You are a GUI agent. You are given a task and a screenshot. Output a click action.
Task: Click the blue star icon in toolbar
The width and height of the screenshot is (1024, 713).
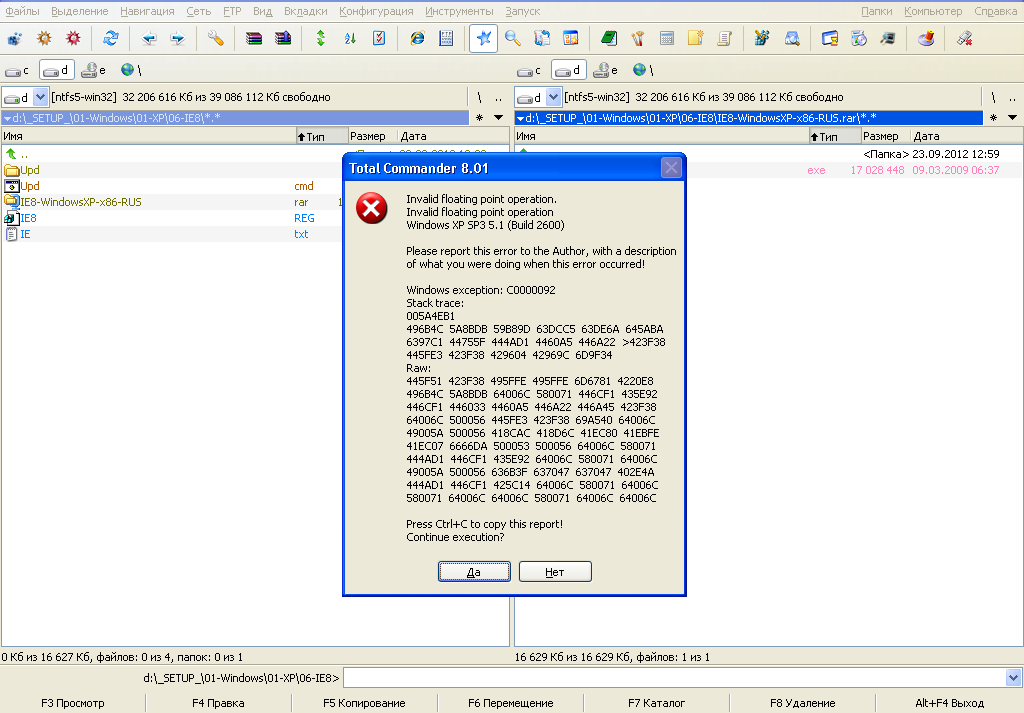(x=484, y=39)
